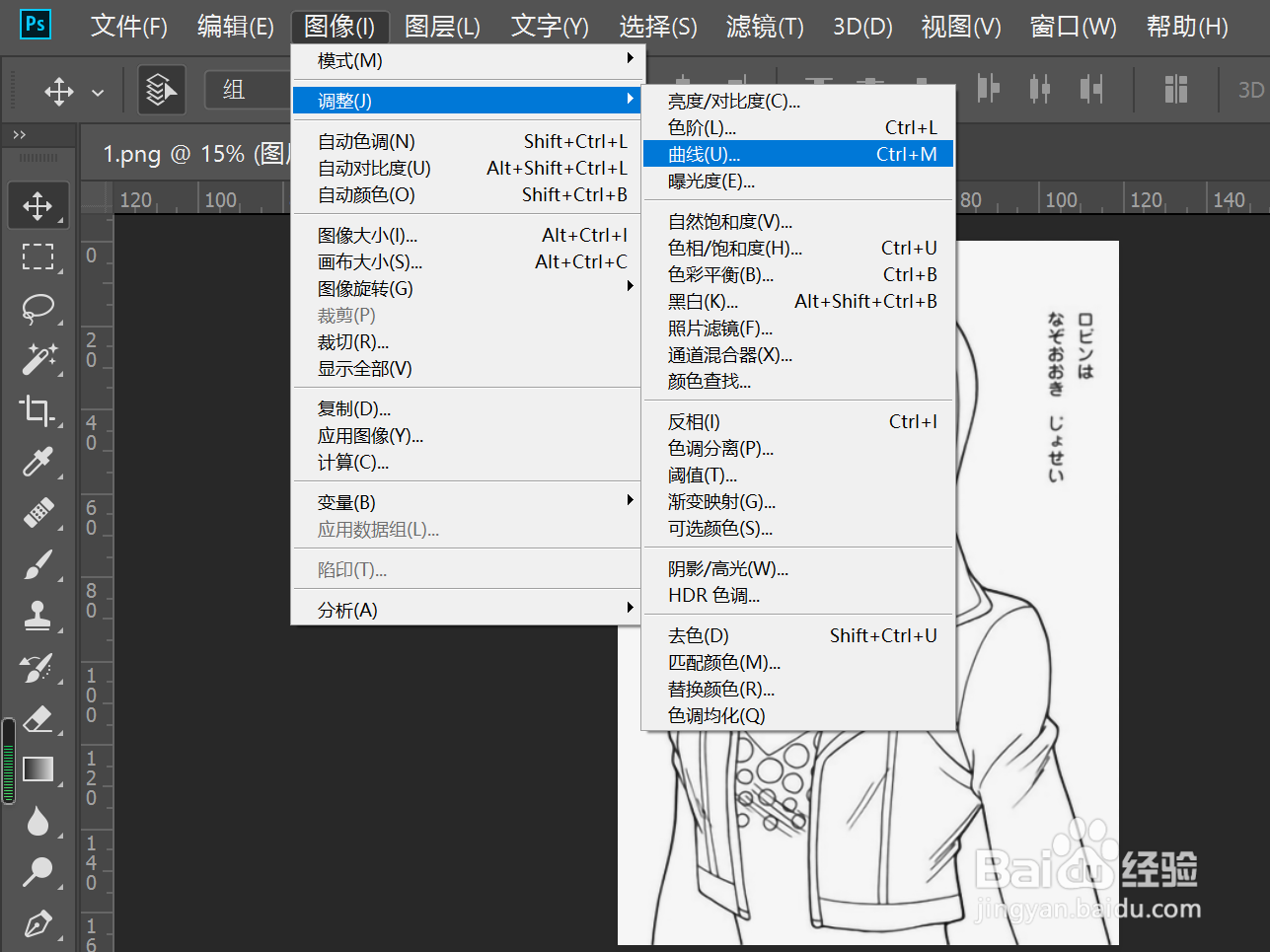Select the Eraser tool
1270x952 pixels.
(37, 720)
